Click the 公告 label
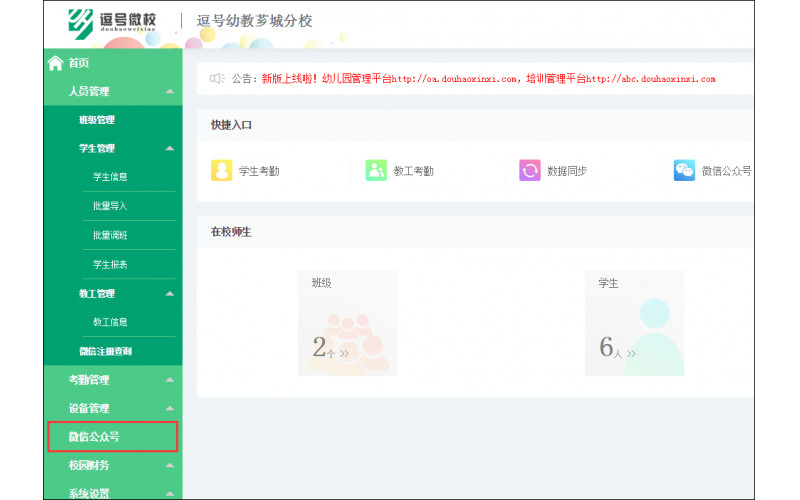The width and height of the screenshot is (800, 500). (244, 79)
